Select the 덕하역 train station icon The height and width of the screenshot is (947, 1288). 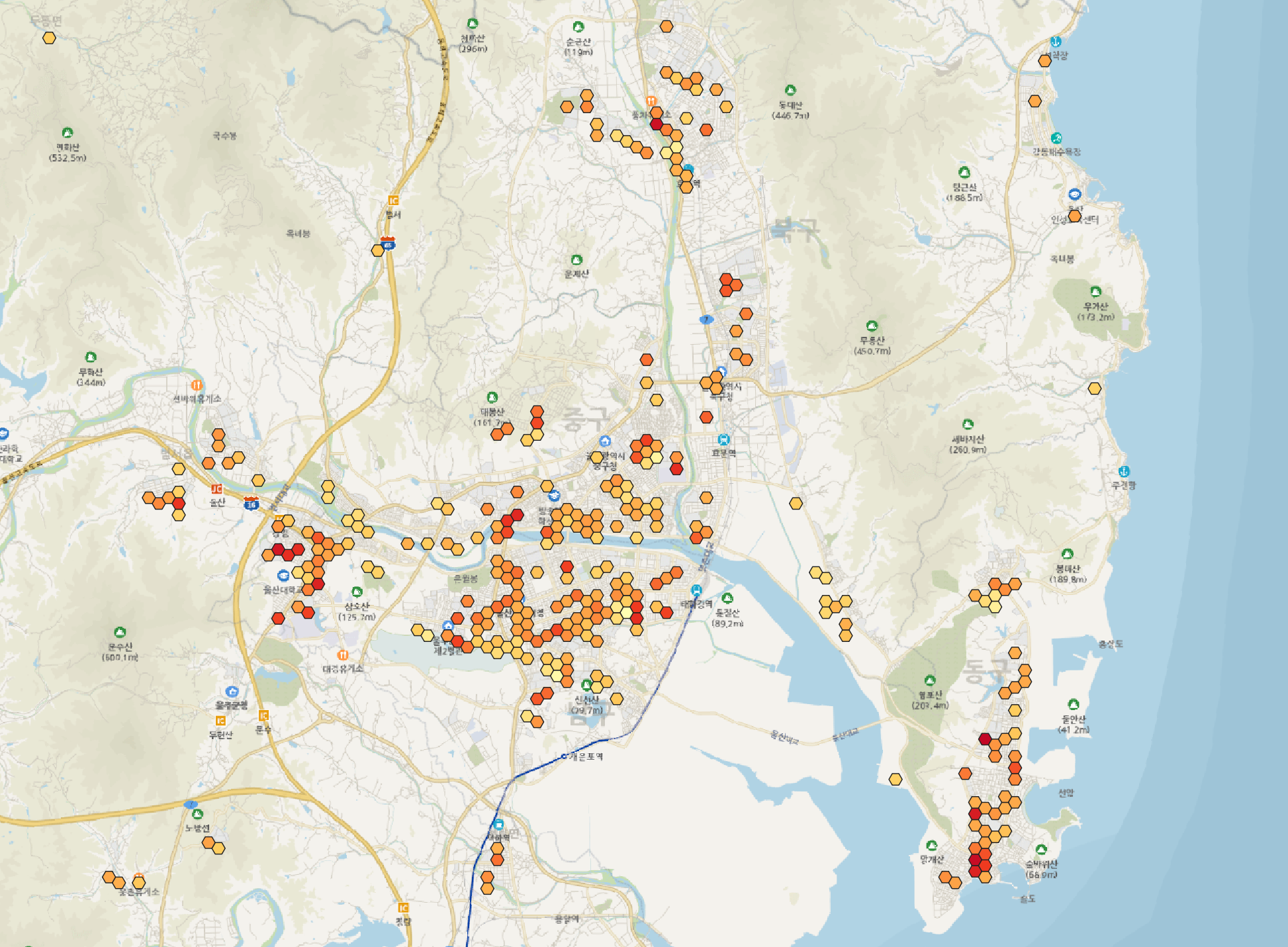click(x=498, y=825)
